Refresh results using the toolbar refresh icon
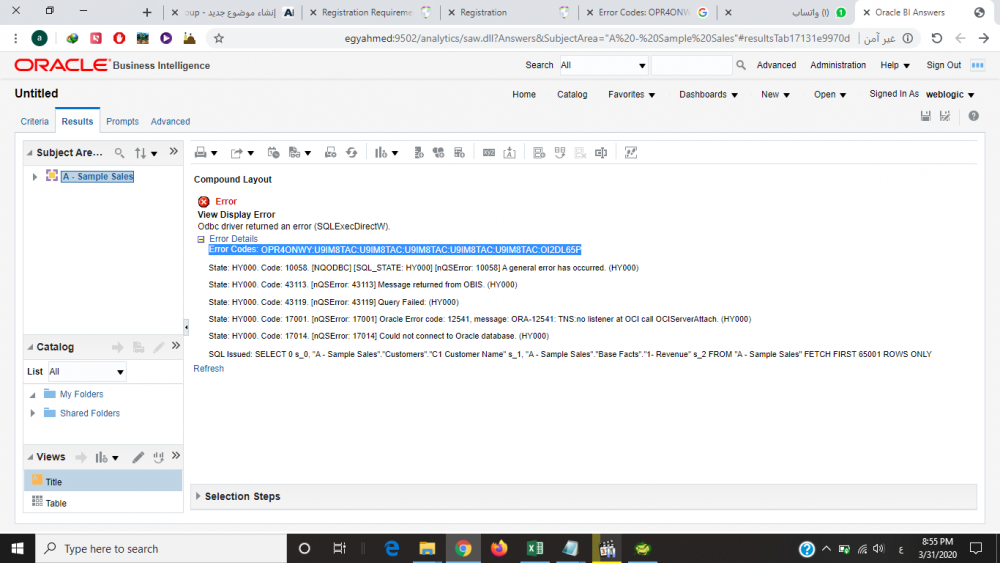 point(351,152)
